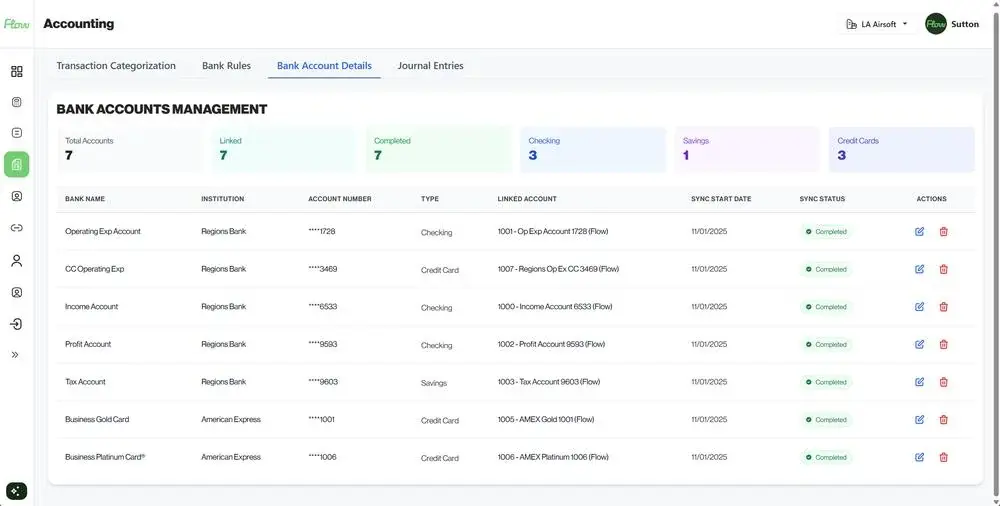Delete the Tax Account row
The image size is (1000, 506).
pos(943,382)
